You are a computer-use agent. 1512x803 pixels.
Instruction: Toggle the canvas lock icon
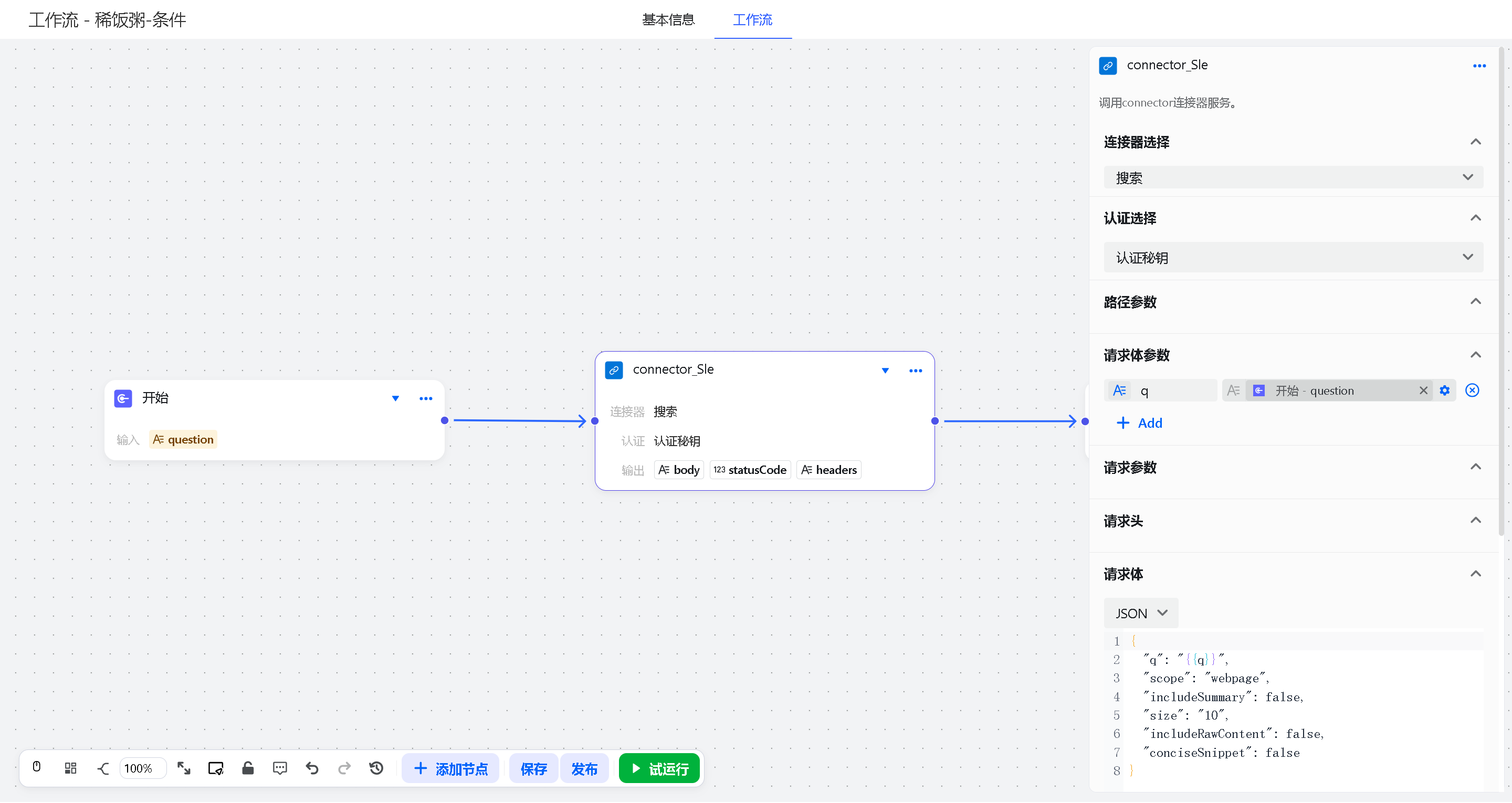[x=248, y=768]
